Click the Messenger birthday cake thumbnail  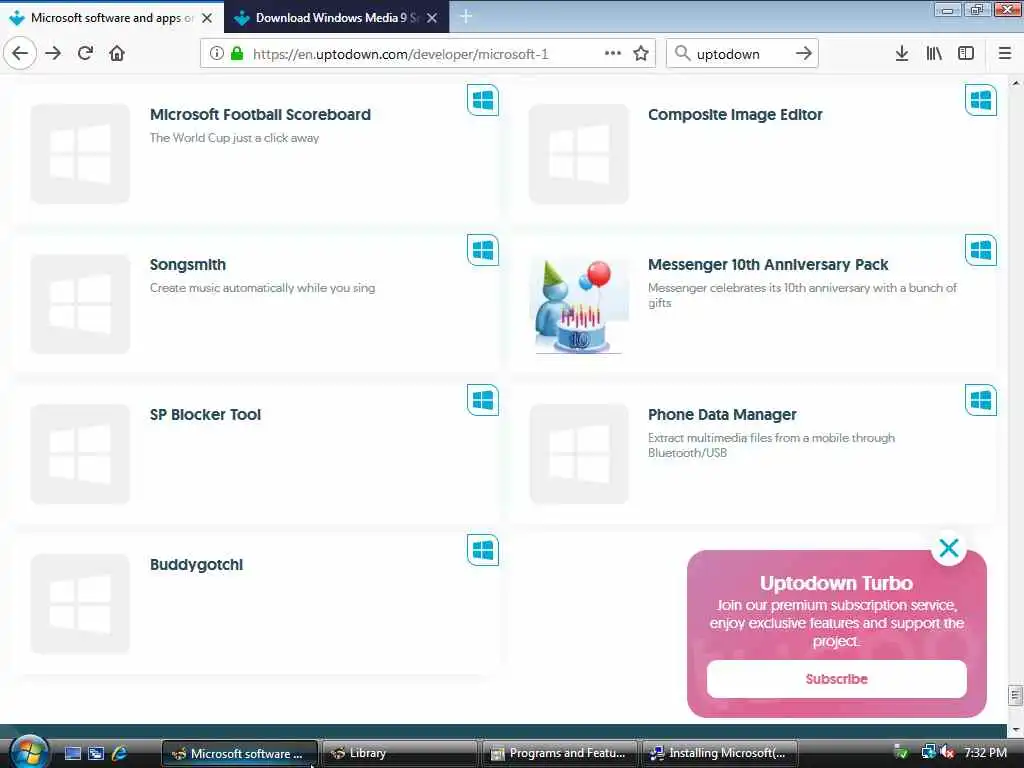pyautogui.click(x=579, y=304)
